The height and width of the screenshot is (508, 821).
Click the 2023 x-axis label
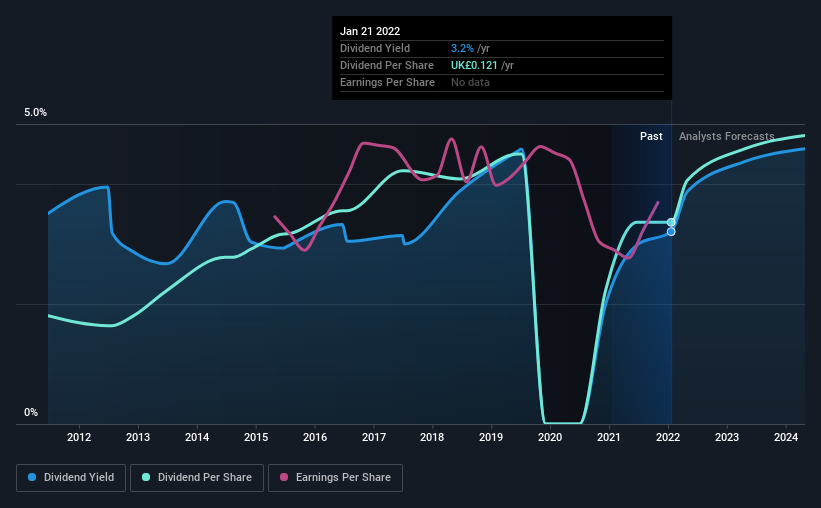727,437
